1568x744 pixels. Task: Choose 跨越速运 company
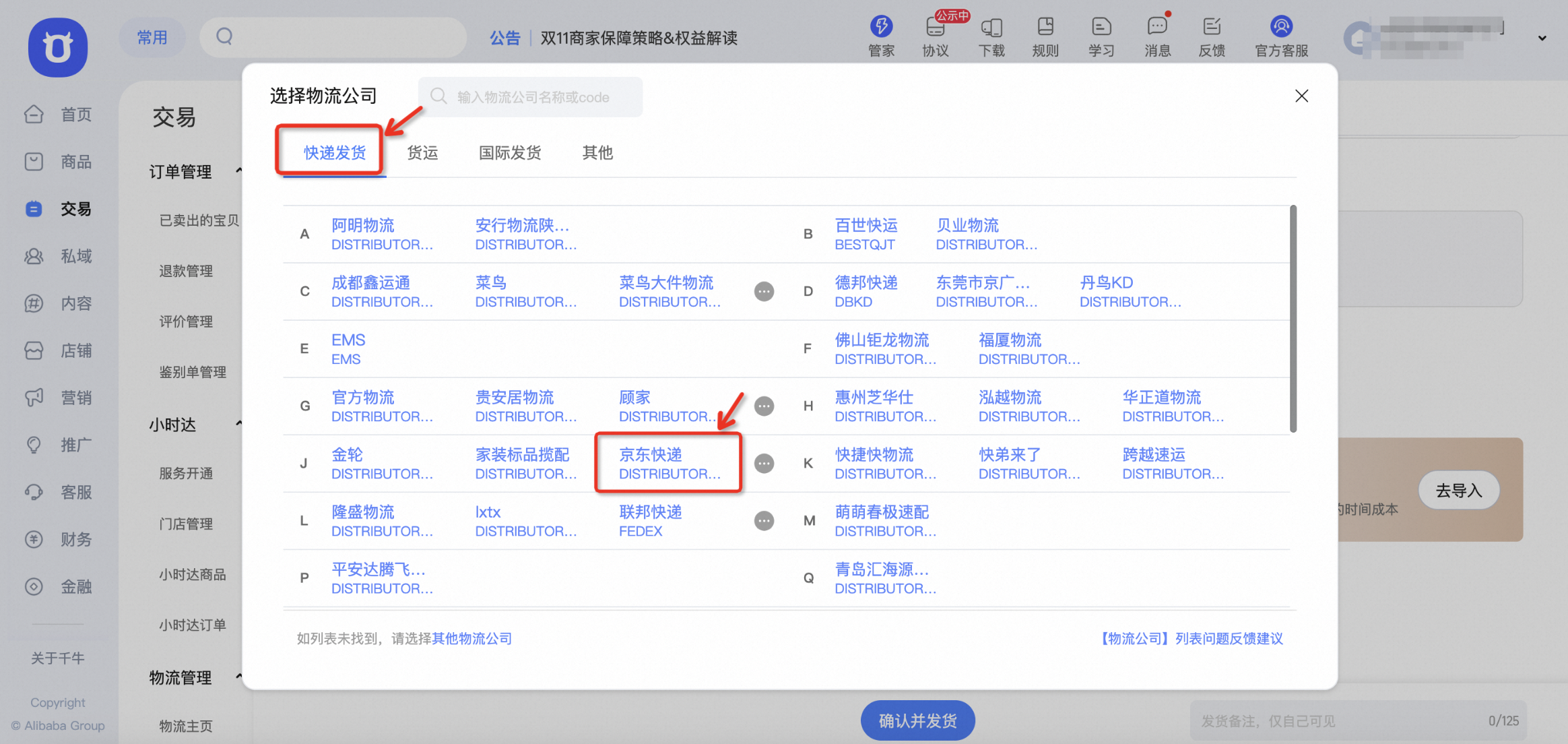point(1173,464)
